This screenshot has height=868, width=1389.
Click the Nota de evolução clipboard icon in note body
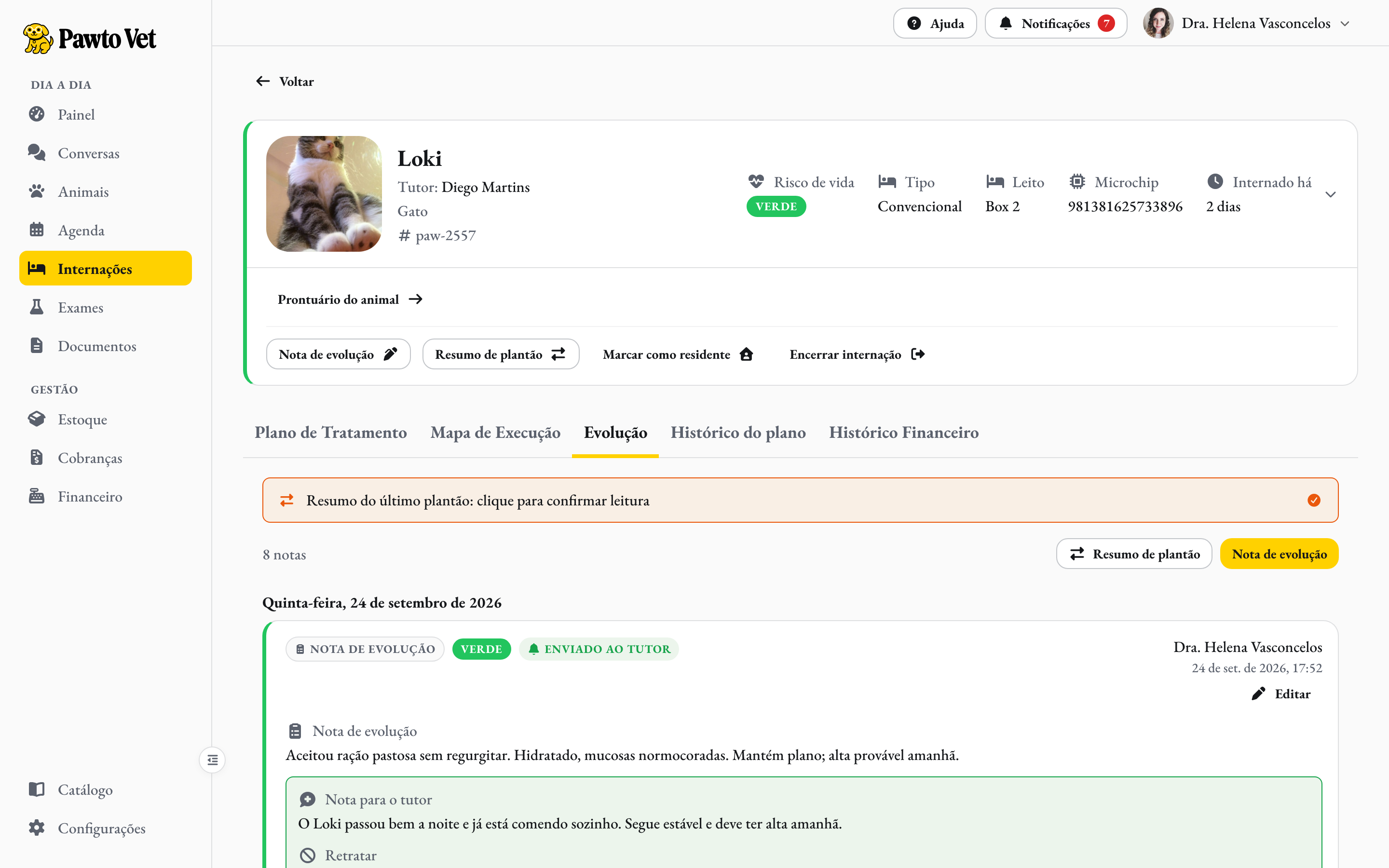pos(295,732)
